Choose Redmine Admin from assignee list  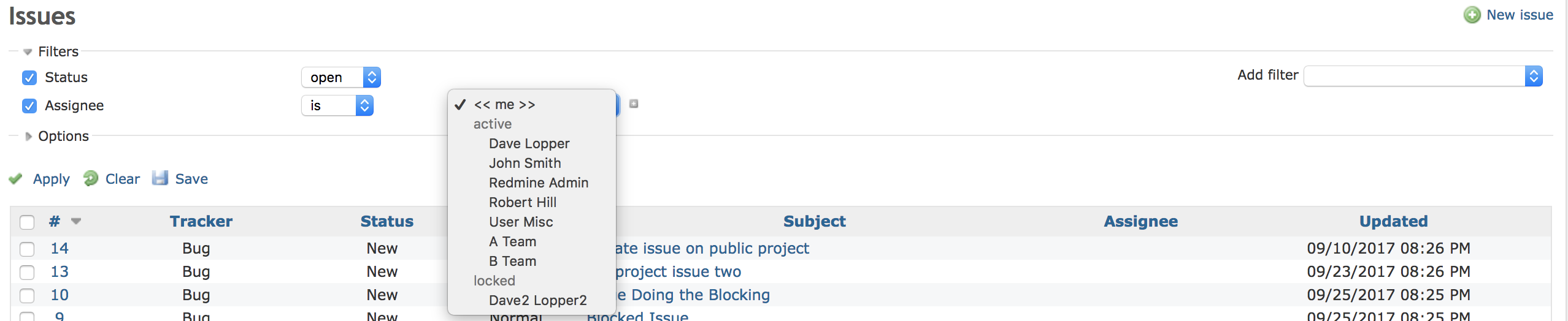click(539, 183)
